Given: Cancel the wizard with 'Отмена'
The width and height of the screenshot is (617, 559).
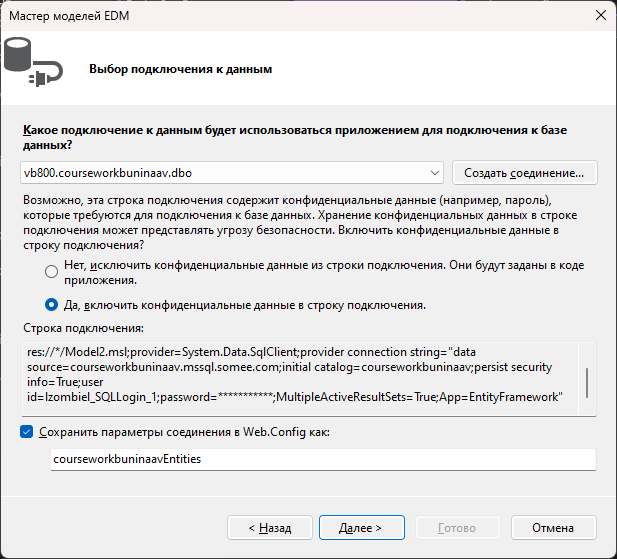Looking at the screenshot, I should coord(554,528).
